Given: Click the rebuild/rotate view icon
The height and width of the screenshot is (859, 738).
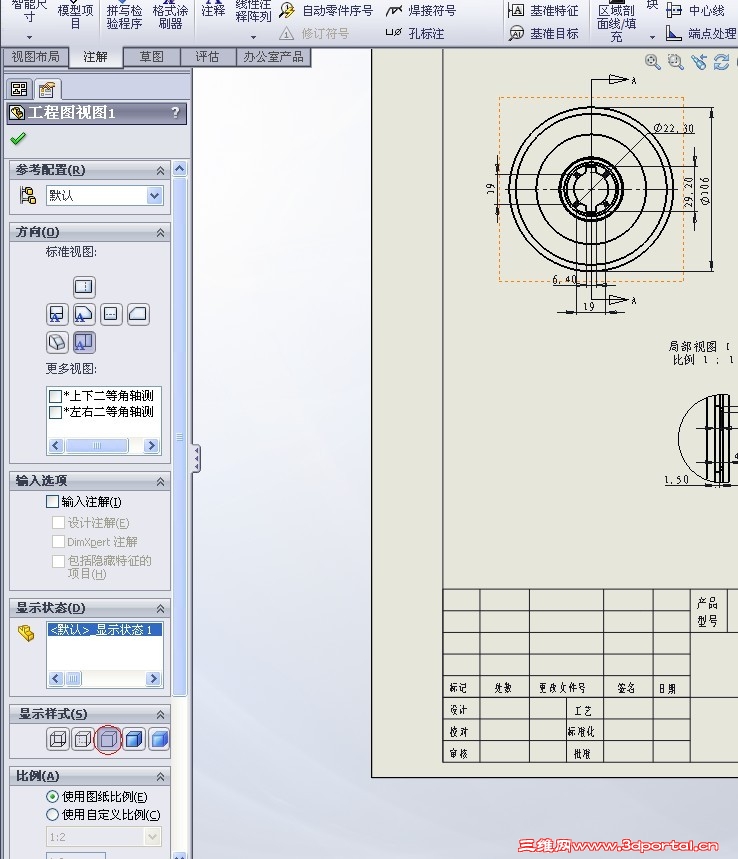Looking at the screenshot, I should click(722, 62).
